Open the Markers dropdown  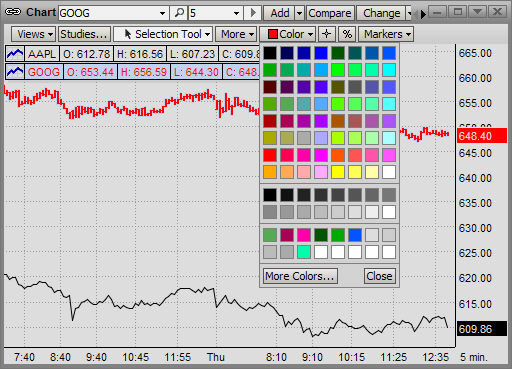click(386, 34)
